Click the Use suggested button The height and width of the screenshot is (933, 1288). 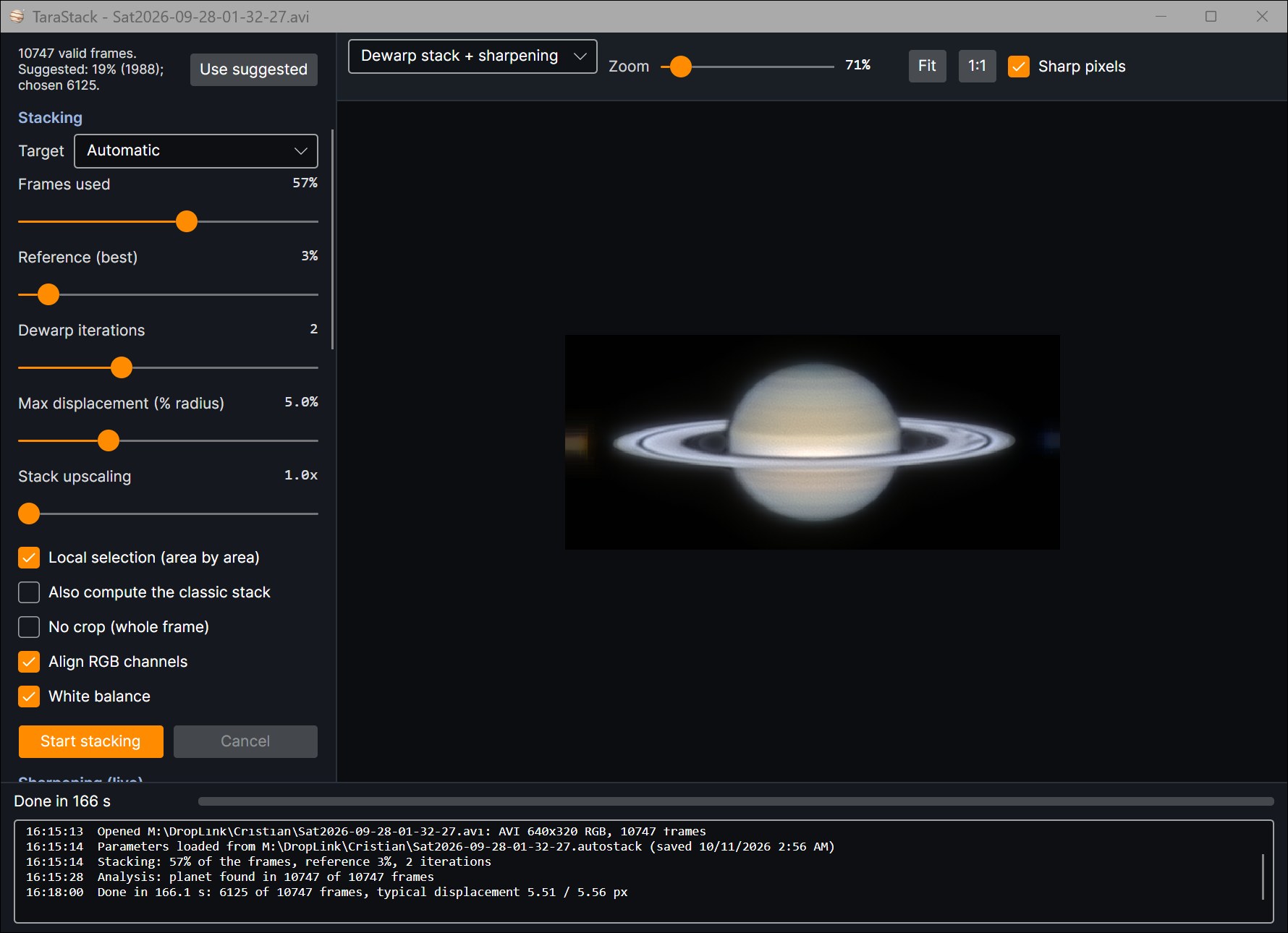point(253,69)
